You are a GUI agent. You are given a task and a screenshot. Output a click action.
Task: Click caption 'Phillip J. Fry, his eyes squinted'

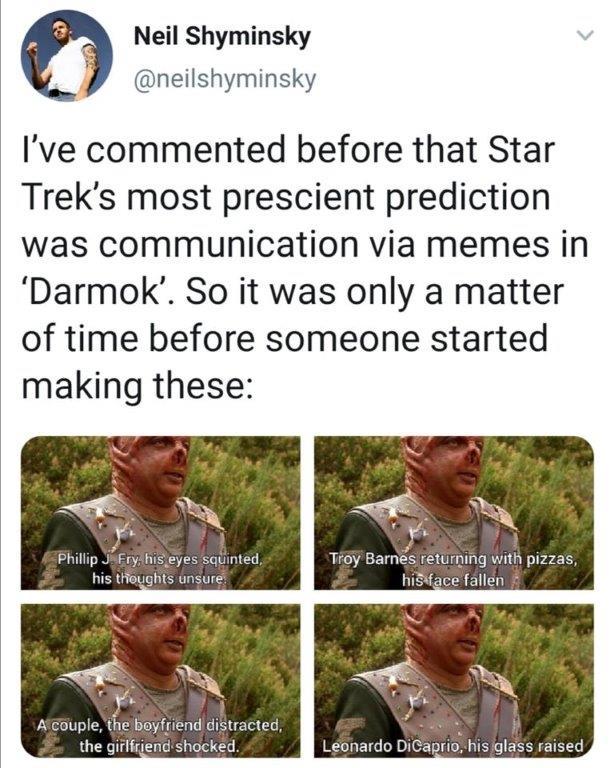[x=160, y=559]
